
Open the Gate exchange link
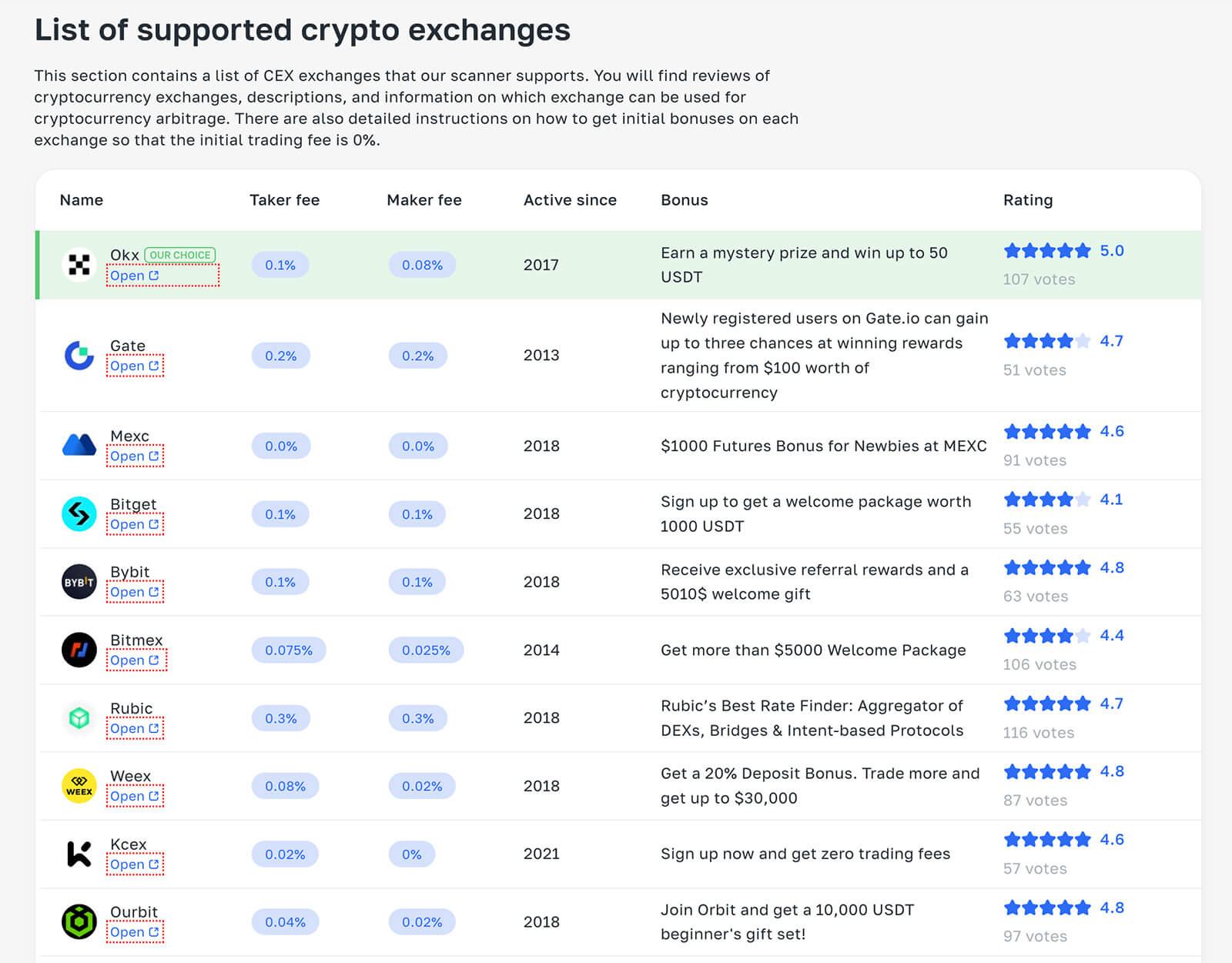[x=134, y=366]
